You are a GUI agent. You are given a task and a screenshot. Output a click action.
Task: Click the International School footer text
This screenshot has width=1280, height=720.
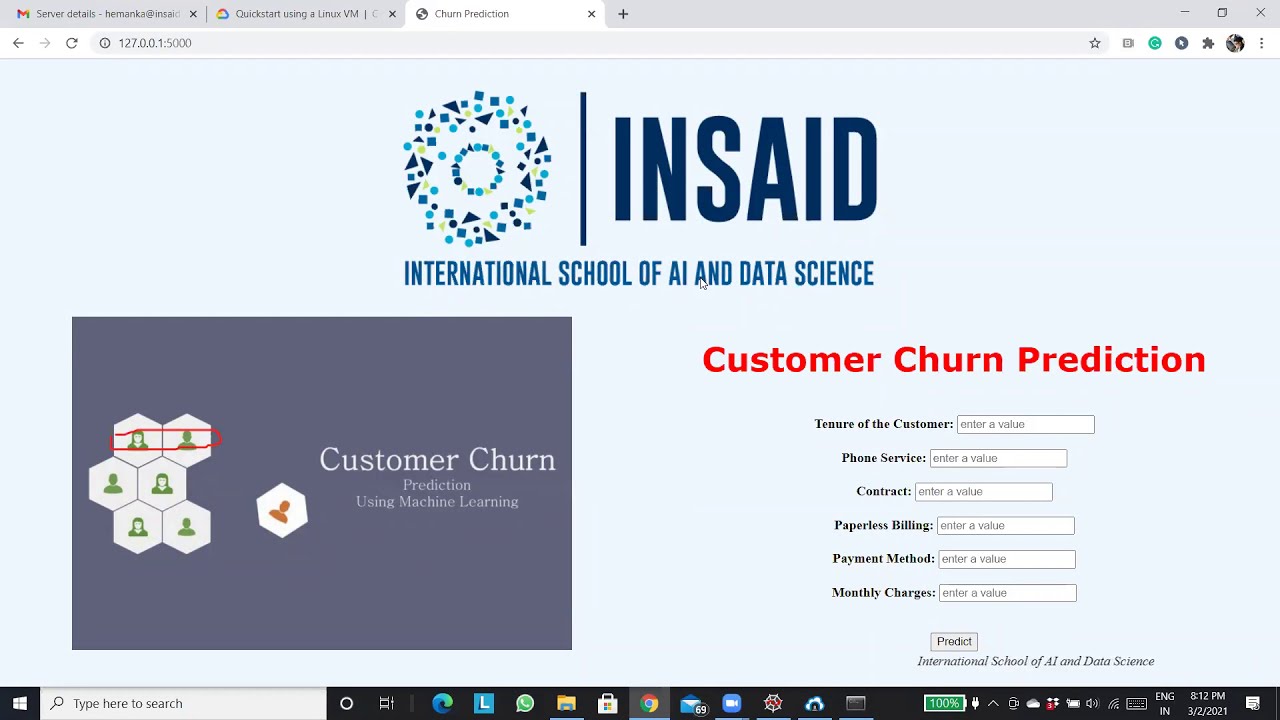pos(1036,661)
